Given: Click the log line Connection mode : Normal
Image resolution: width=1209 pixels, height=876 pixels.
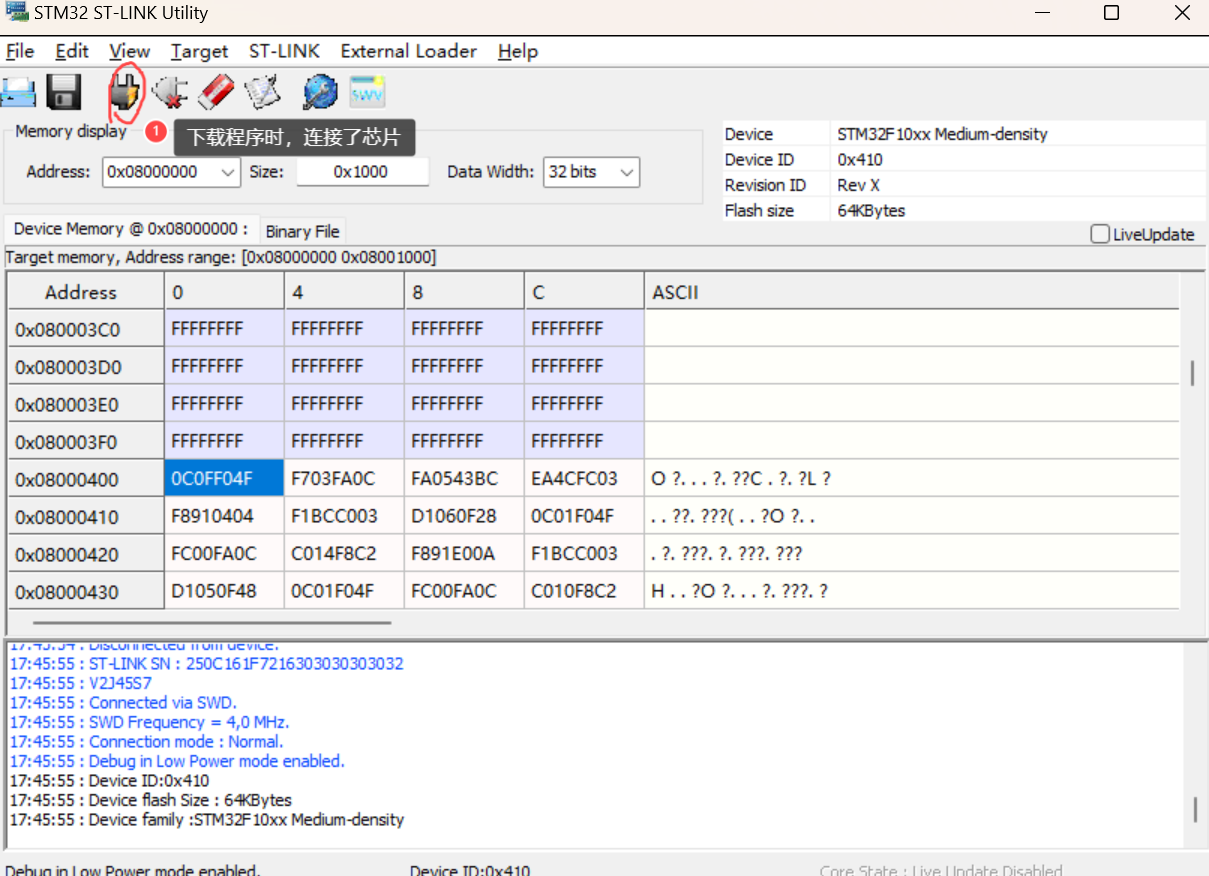Looking at the screenshot, I should 146,742.
